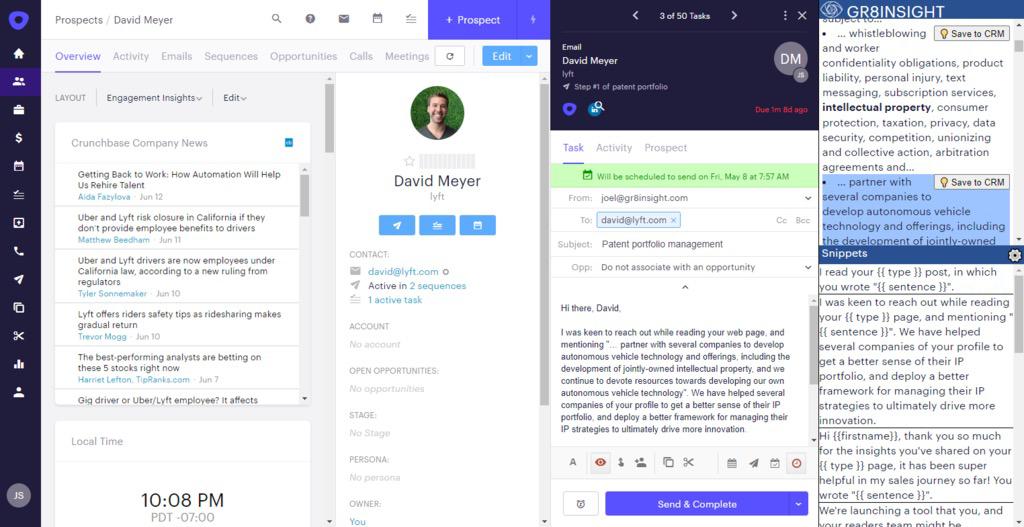Toggle the eye tracking icon in the email toolbar
Image resolution: width=1024 pixels, height=527 pixels.
[600, 462]
